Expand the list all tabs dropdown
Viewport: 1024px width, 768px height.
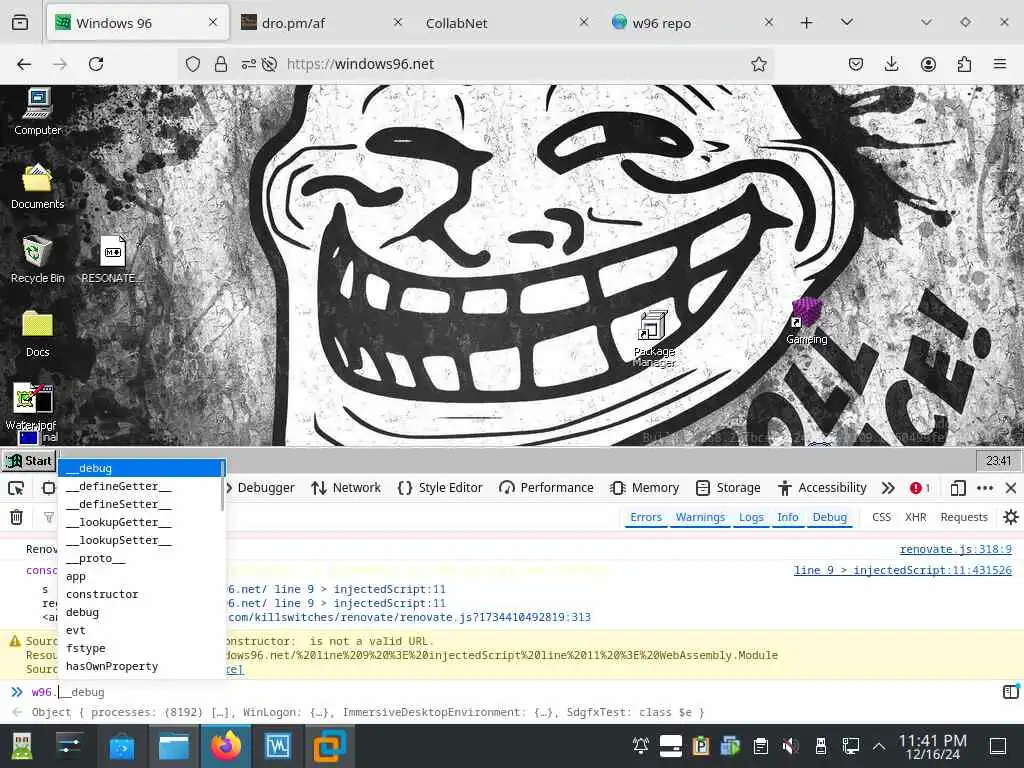click(x=847, y=23)
